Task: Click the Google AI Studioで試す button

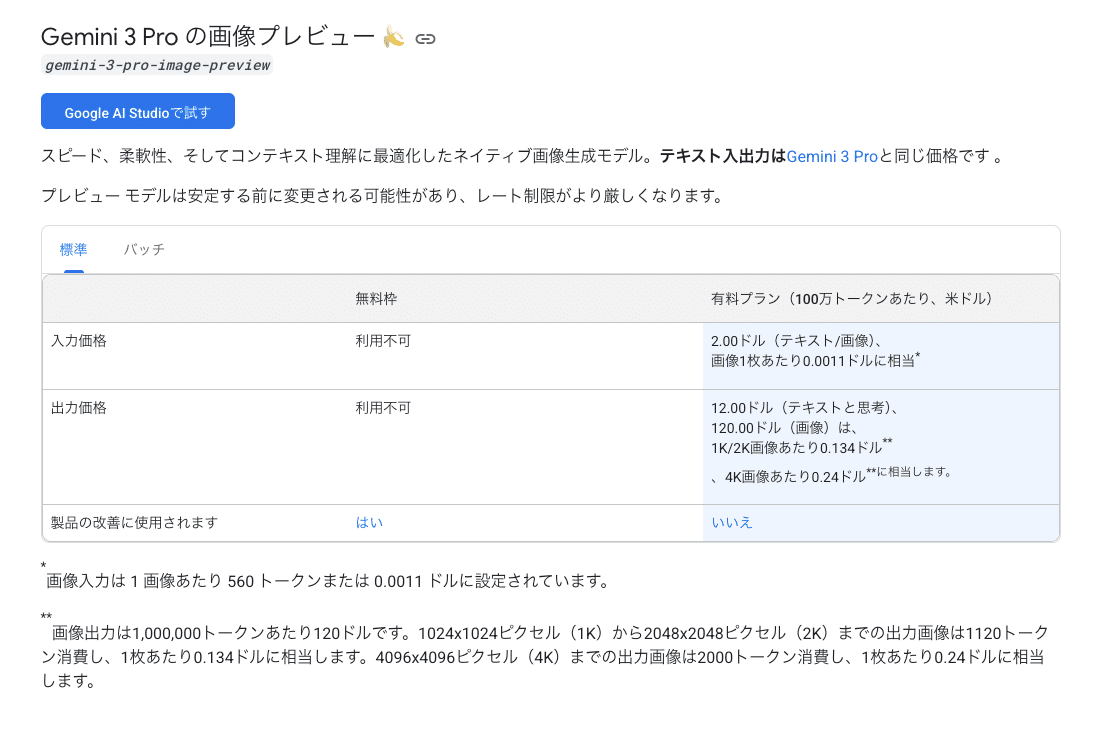Action: pyautogui.click(x=137, y=111)
